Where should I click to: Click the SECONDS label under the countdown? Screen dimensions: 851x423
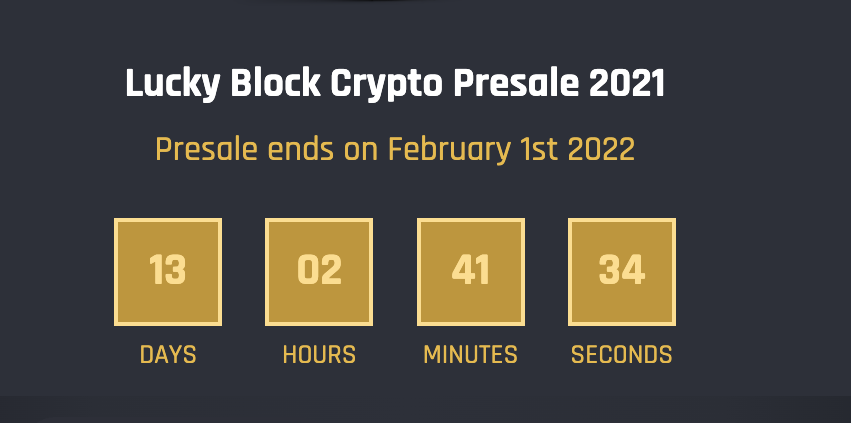621,355
